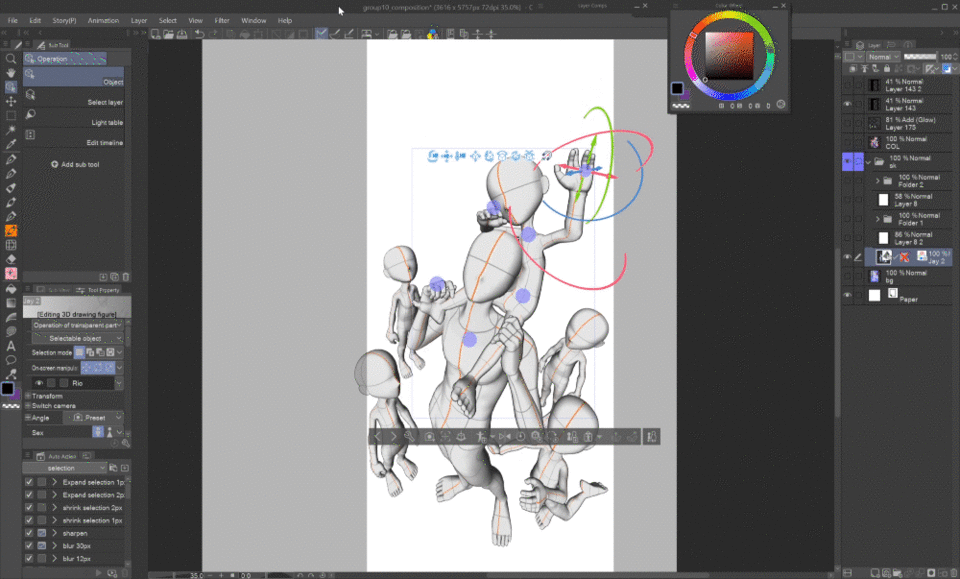Expand the Folder 1 layer folder
This screenshot has height=579, width=960.
click(x=877, y=219)
